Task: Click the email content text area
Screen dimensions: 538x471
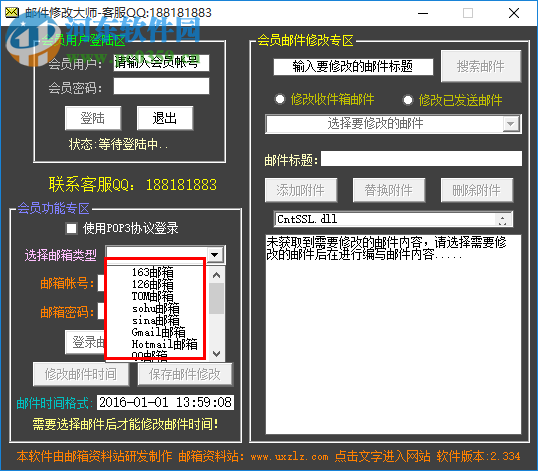Action: pyautogui.click(x=393, y=334)
